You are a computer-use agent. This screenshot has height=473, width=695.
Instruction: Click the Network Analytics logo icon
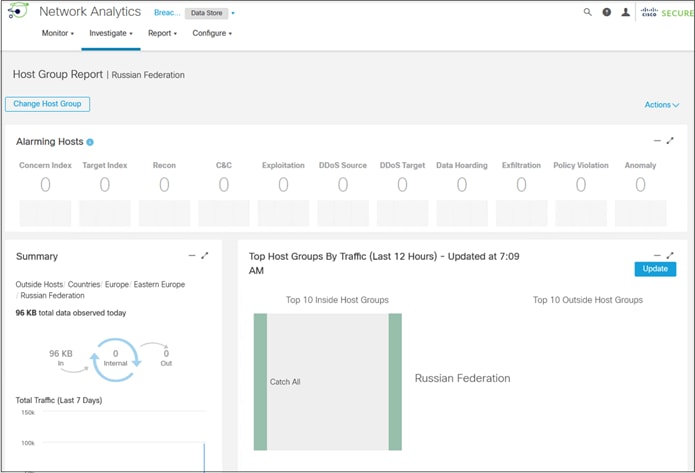(18, 11)
